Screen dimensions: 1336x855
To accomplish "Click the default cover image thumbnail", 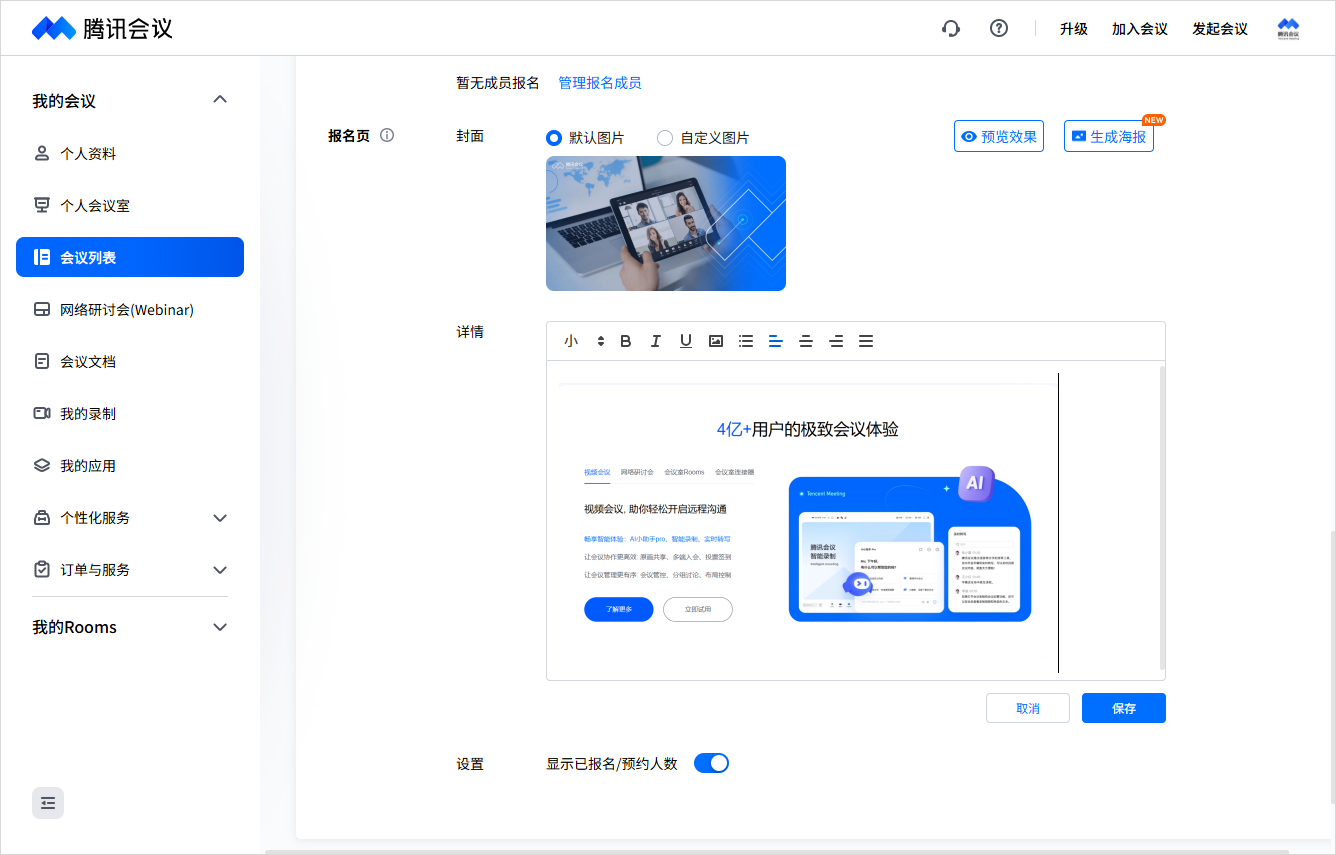I will point(666,223).
